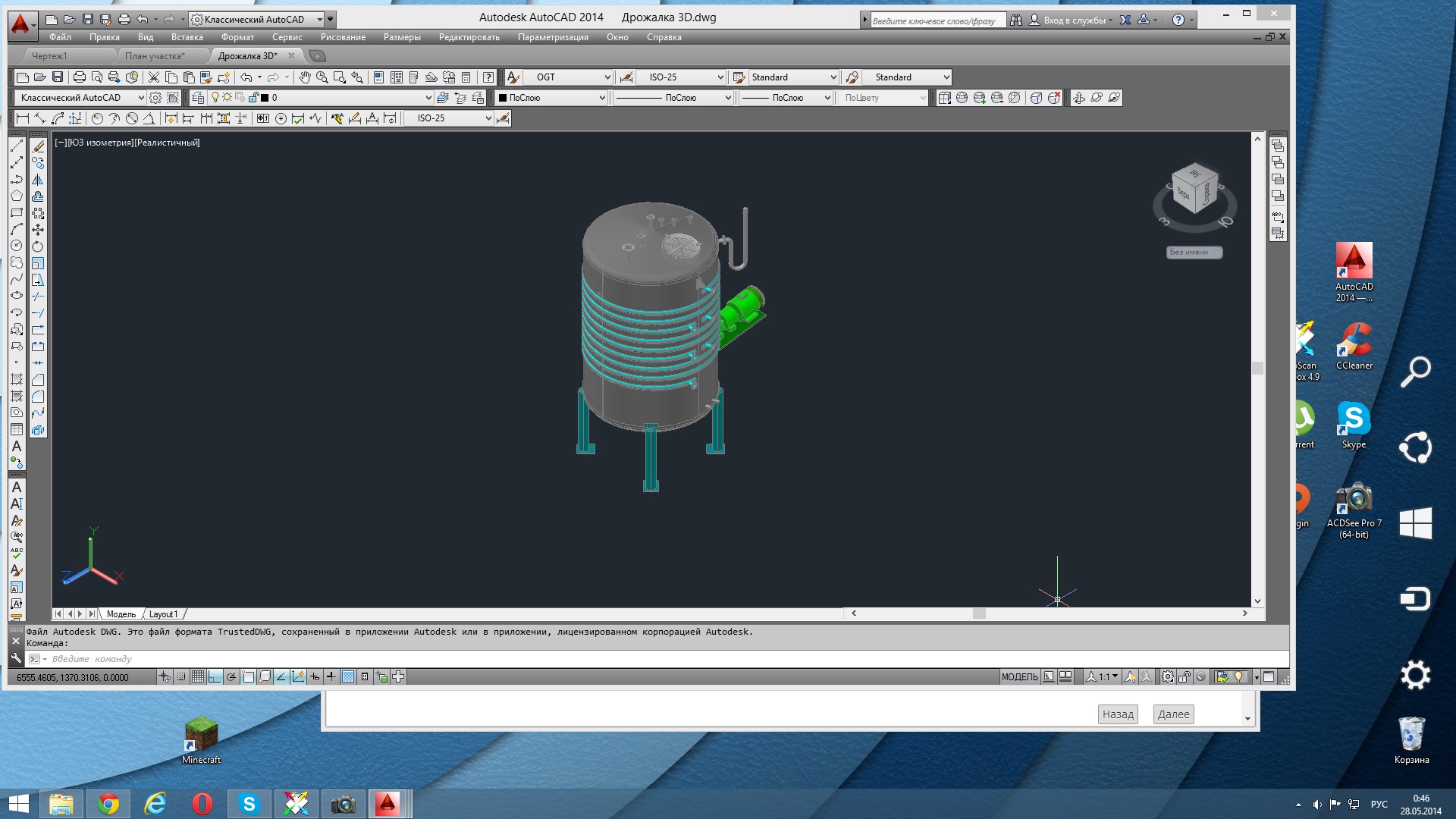Toggle Transparency display in status bar
The height and width of the screenshot is (819, 1456).
(x=348, y=676)
